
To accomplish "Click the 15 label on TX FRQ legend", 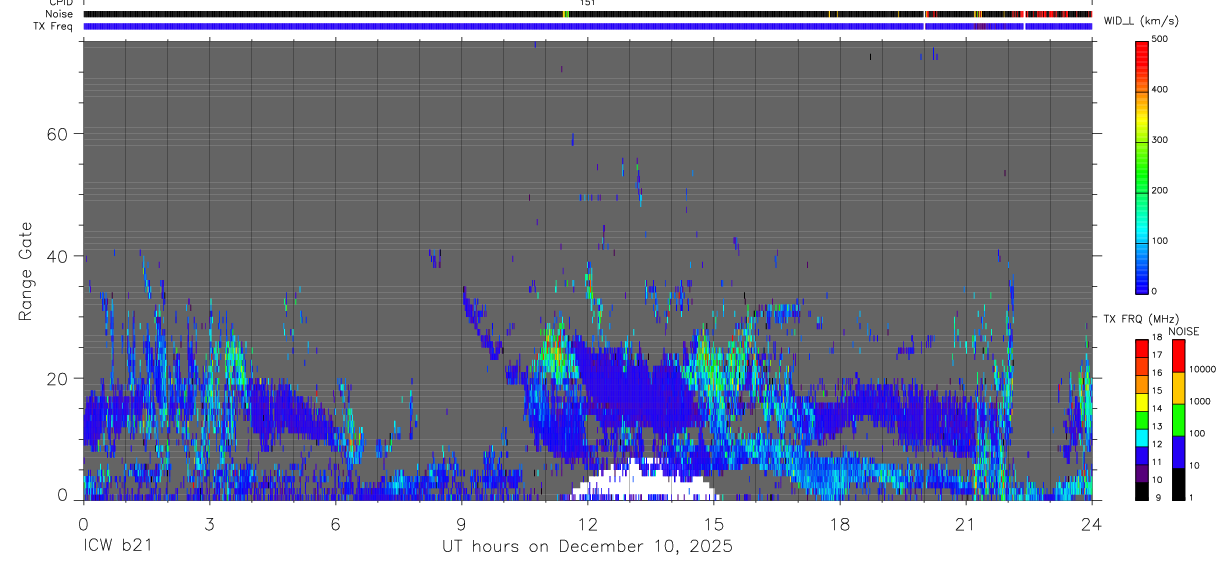I will pyautogui.click(x=1156, y=391).
